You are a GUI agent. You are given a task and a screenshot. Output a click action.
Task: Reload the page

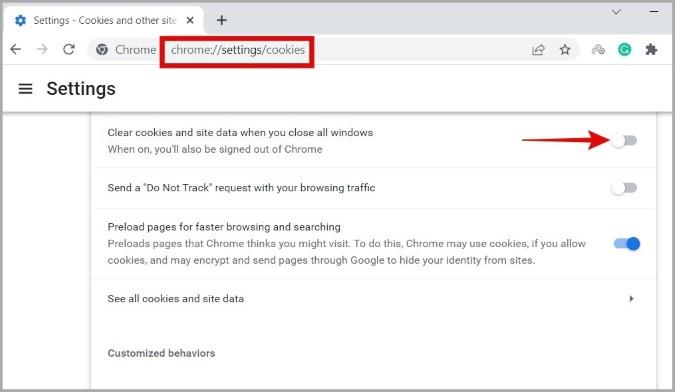[69, 49]
